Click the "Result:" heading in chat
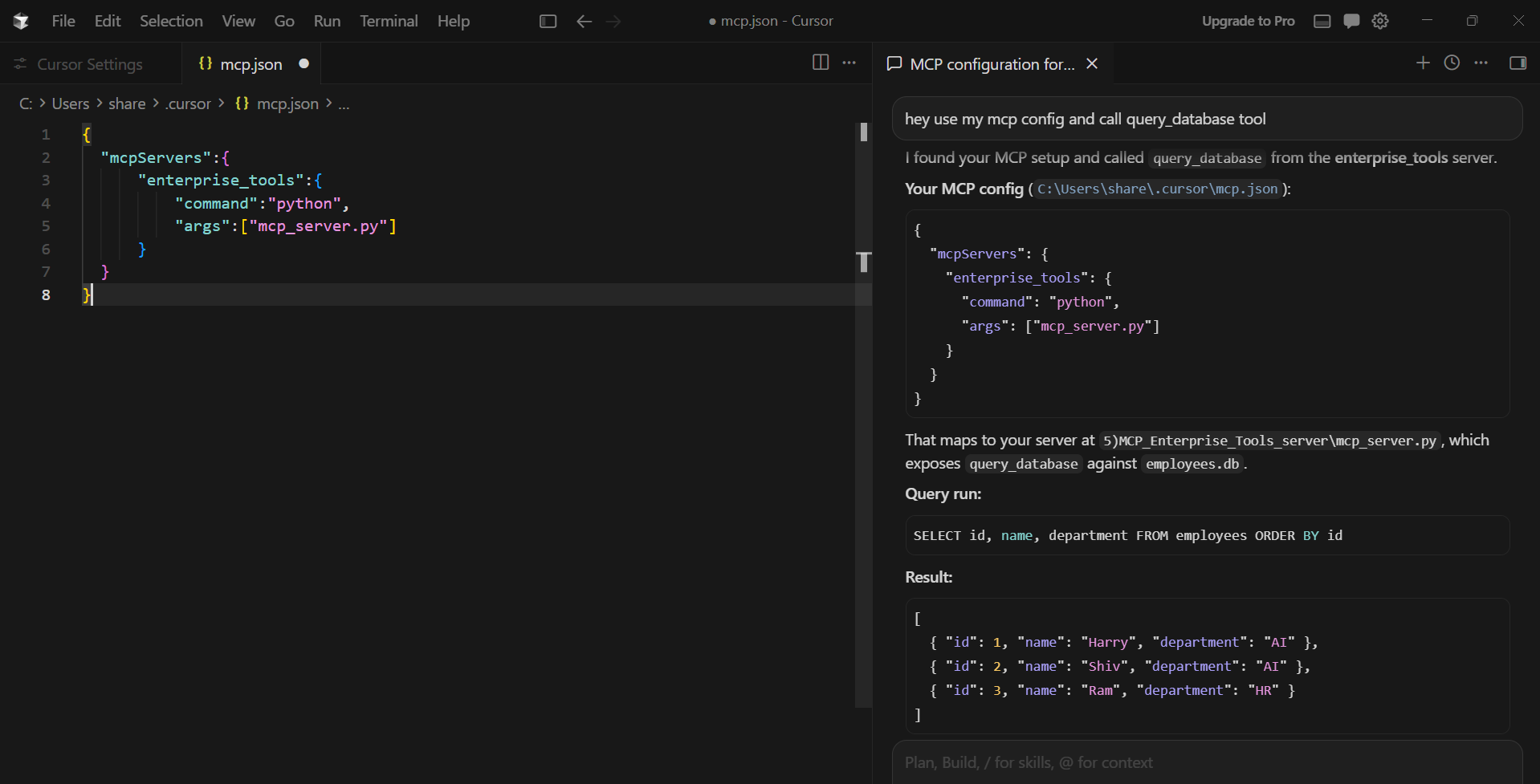The height and width of the screenshot is (784, 1540). 928,578
